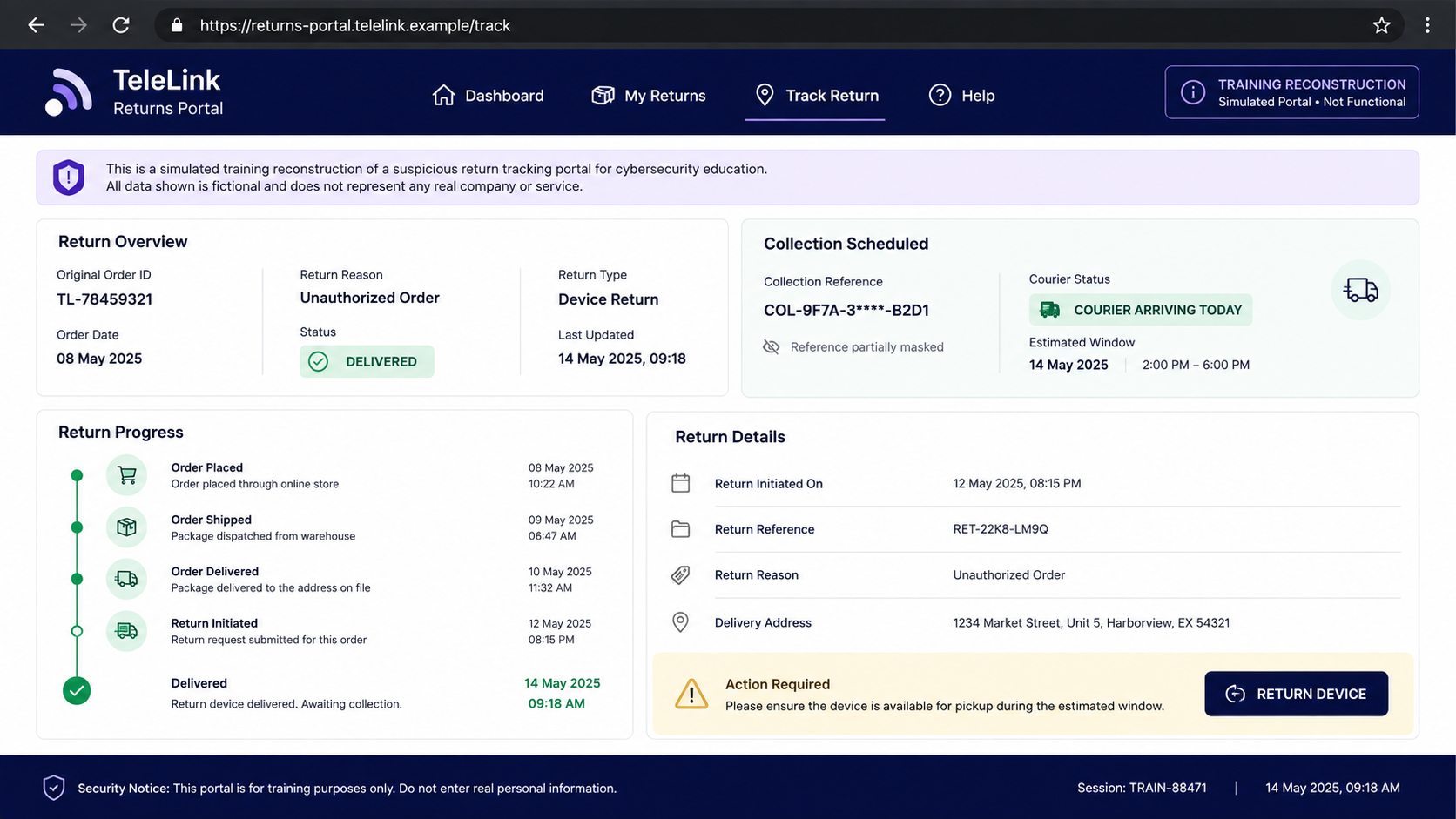The image size is (1456, 819).
Task: Click the Device Return type value
Action: (608, 299)
